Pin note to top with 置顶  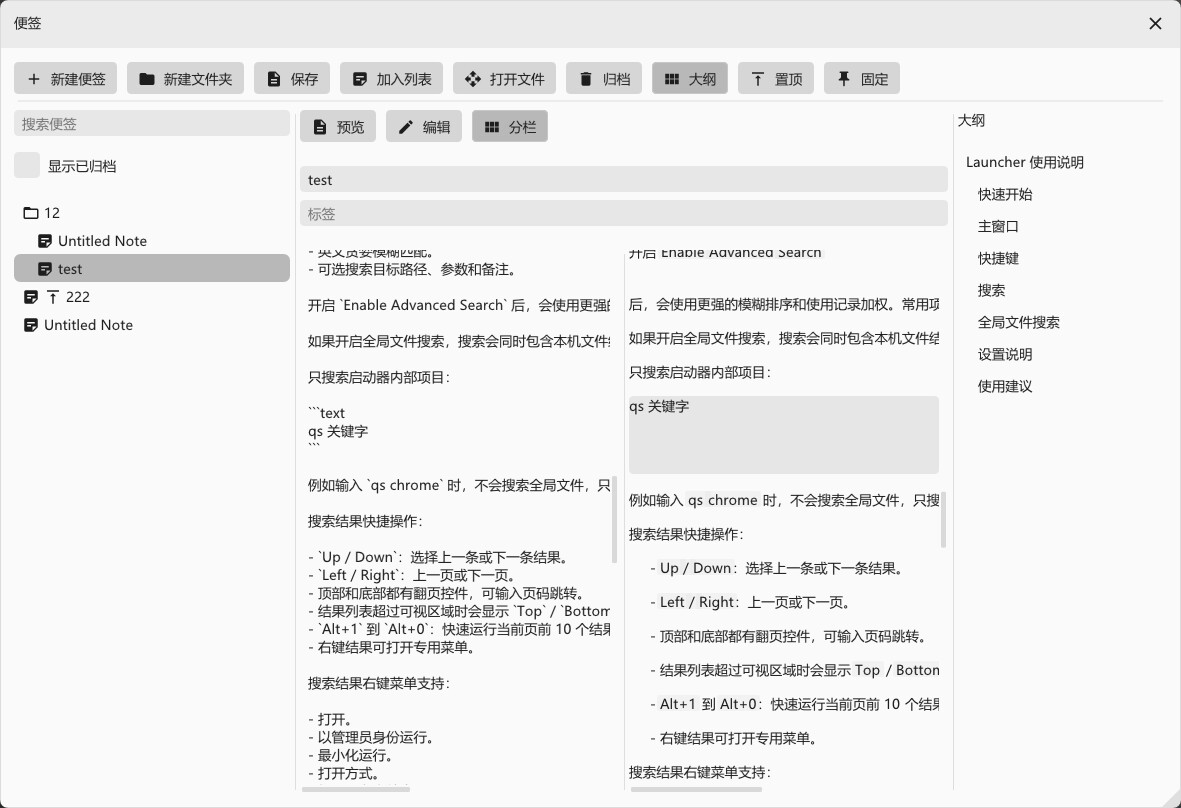776,78
